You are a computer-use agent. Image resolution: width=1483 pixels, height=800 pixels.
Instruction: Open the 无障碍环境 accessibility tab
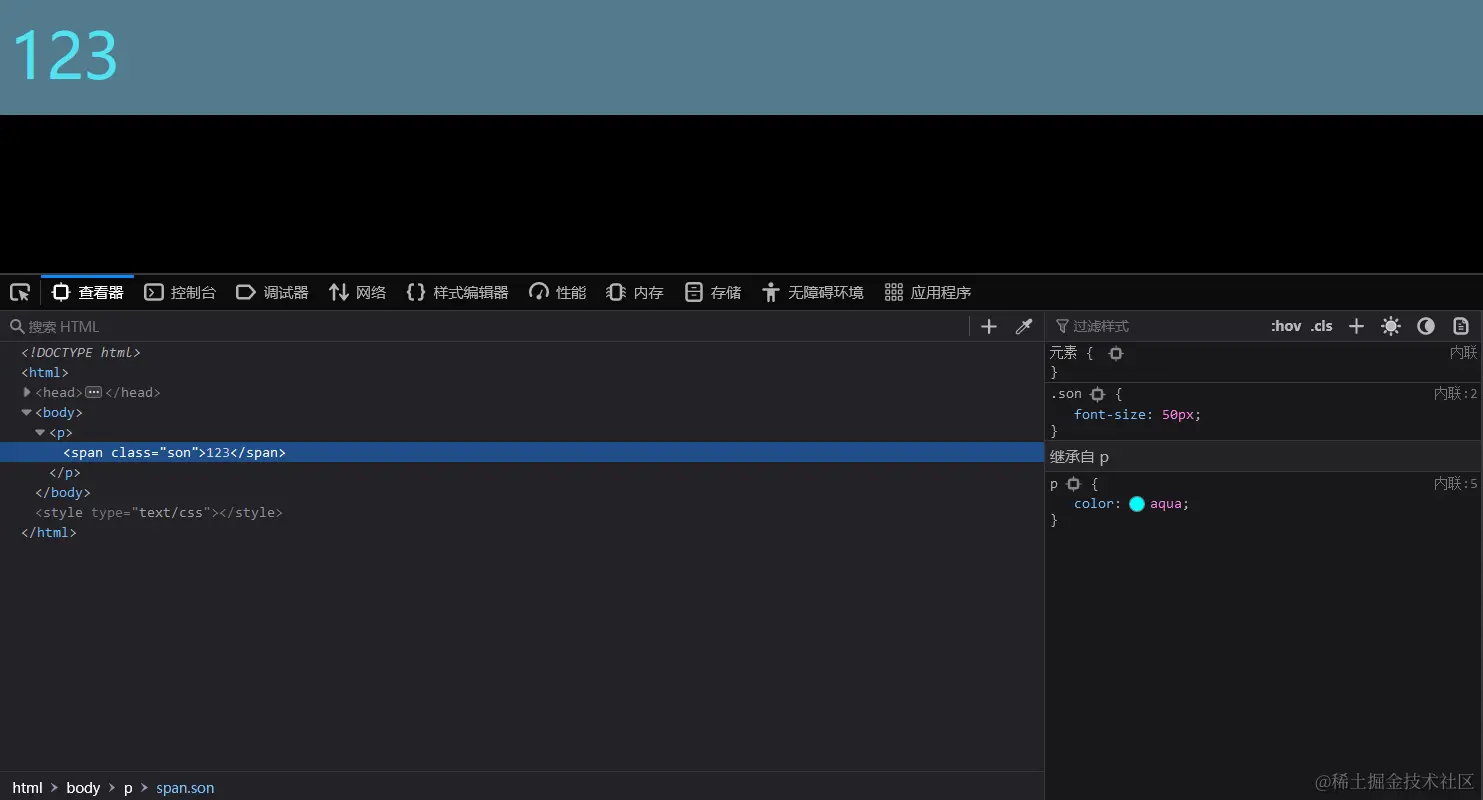[812, 293]
